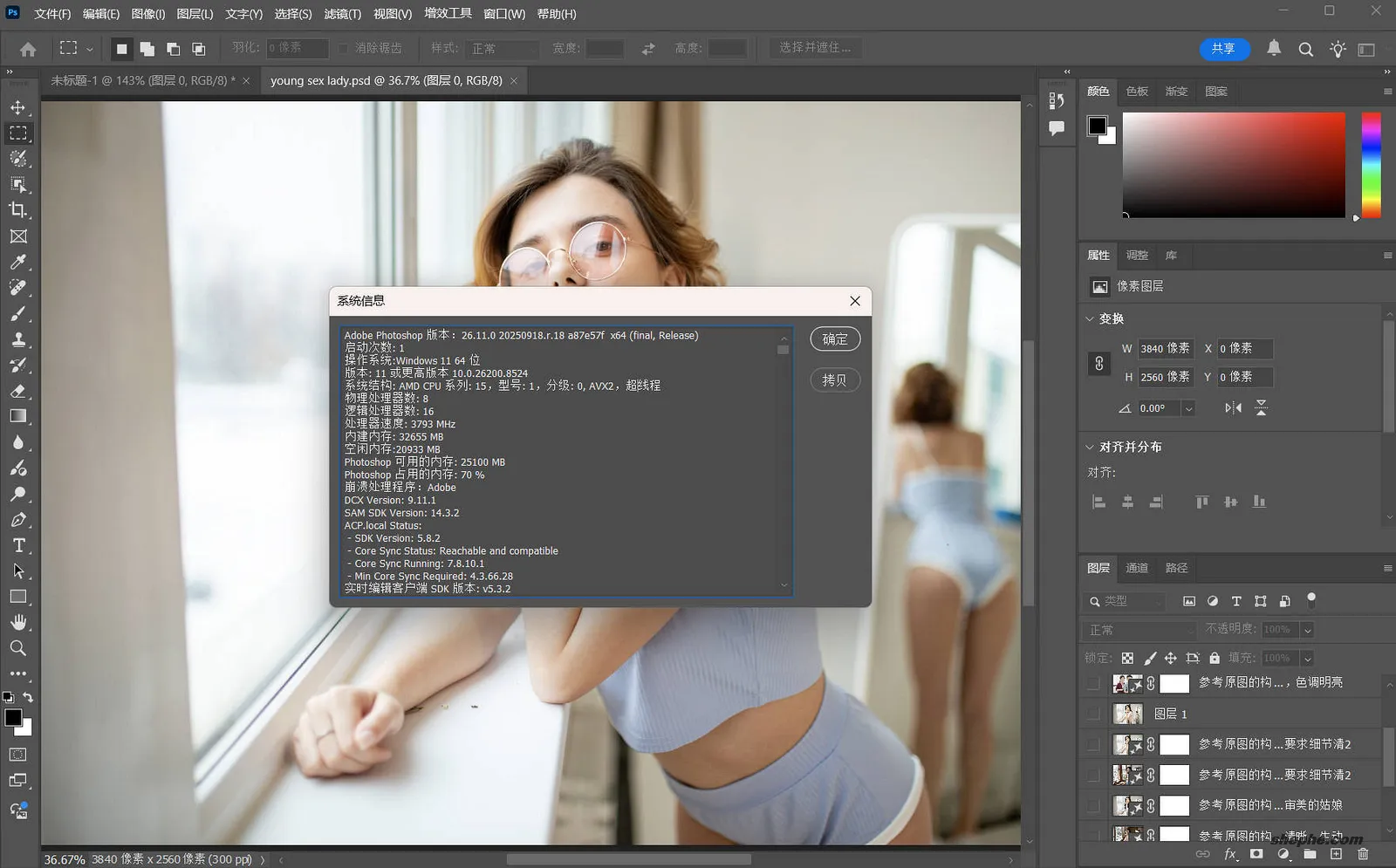
Task: Click the 共享 share button
Action: (x=1224, y=49)
